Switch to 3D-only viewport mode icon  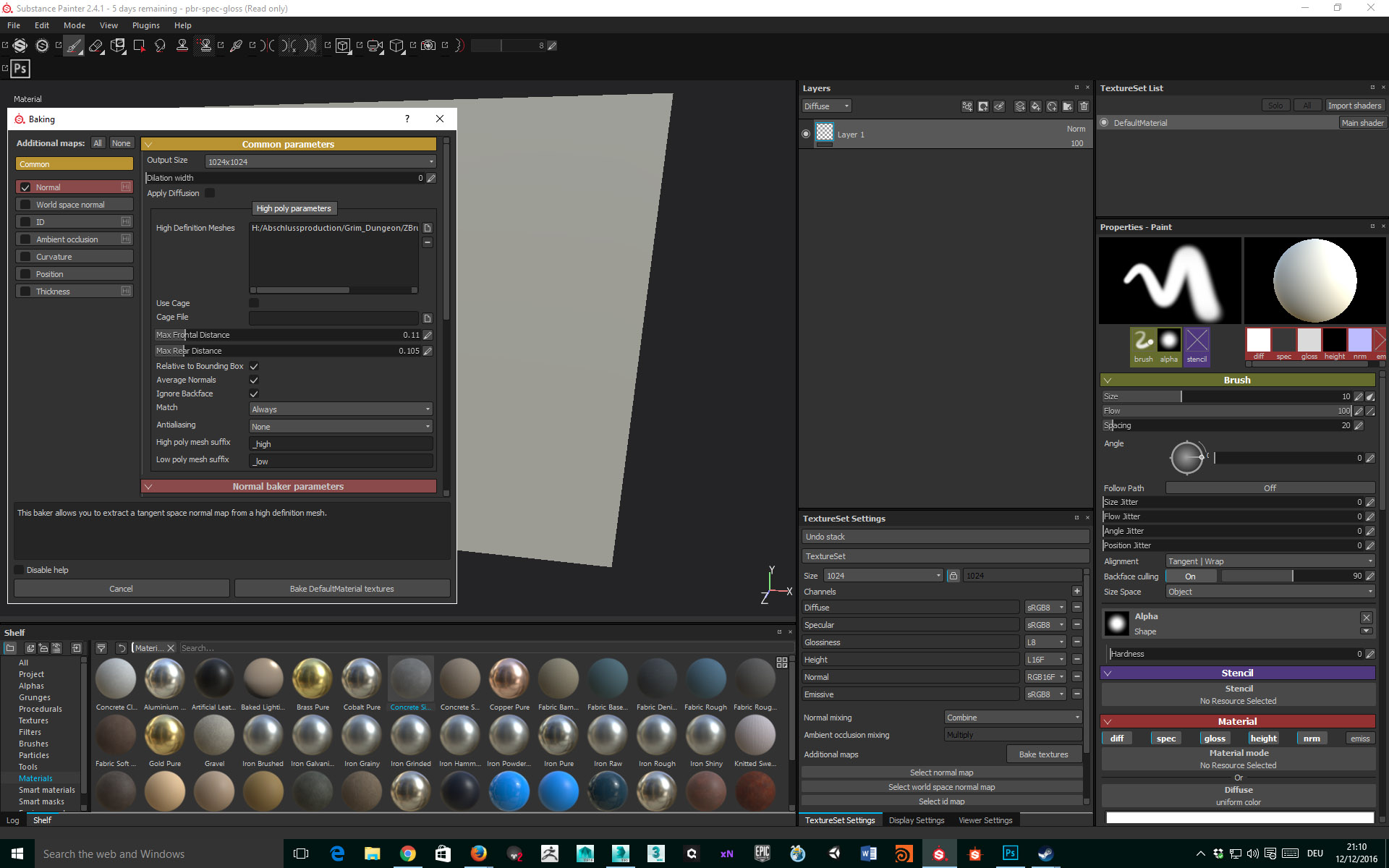click(x=342, y=46)
